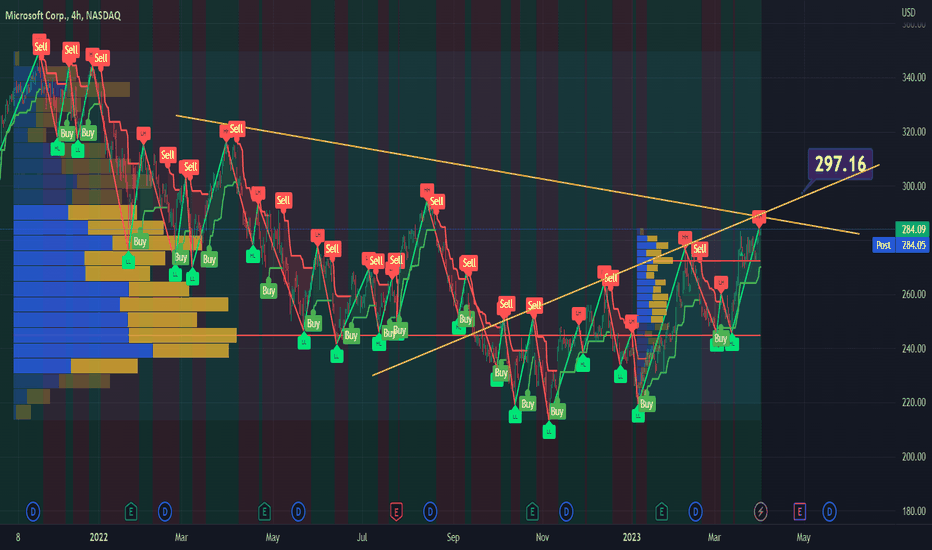Click the upcoming dividend D marker after May 2023
The image size is (932, 550).
[829, 511]
